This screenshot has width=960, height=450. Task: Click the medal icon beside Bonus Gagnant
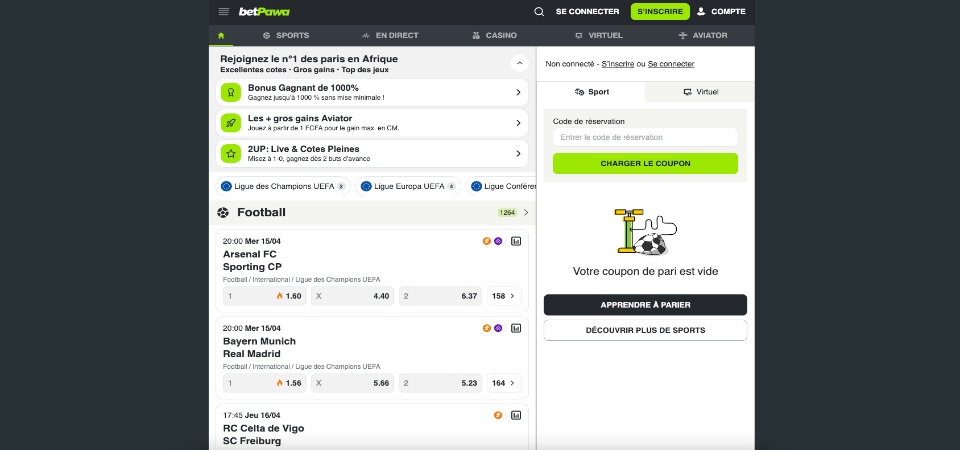point(231,92)
